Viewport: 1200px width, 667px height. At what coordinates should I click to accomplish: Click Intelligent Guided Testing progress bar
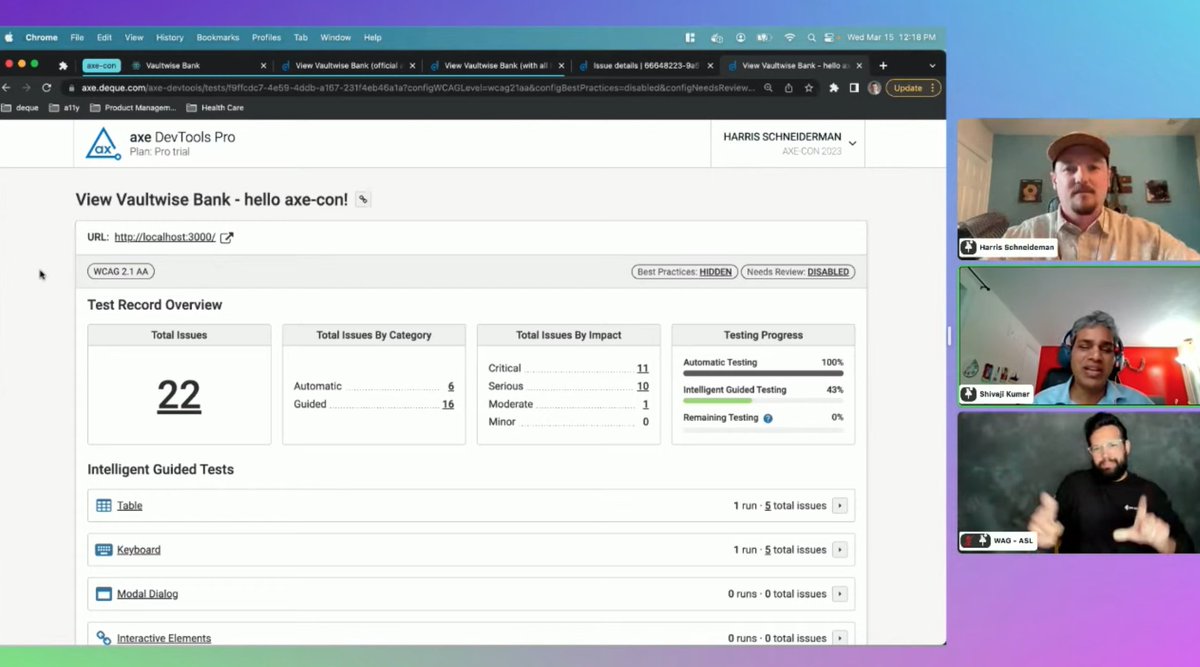point(763,401)
